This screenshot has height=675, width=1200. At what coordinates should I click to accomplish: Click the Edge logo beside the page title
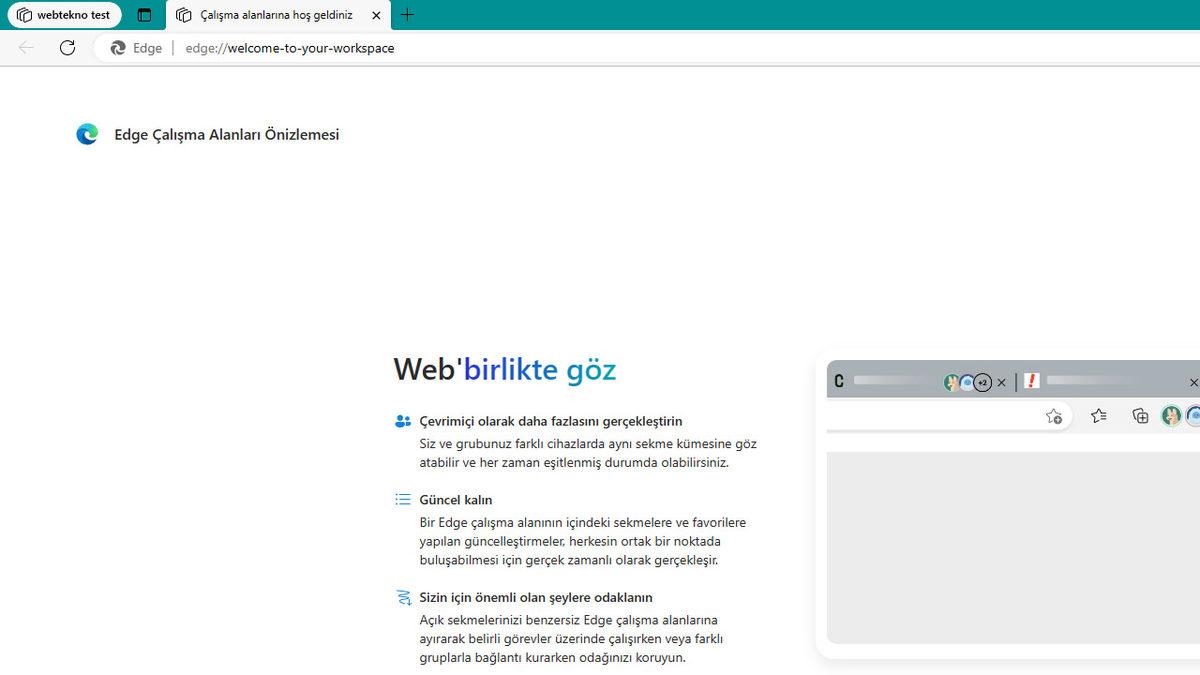[x=88, y=133]
